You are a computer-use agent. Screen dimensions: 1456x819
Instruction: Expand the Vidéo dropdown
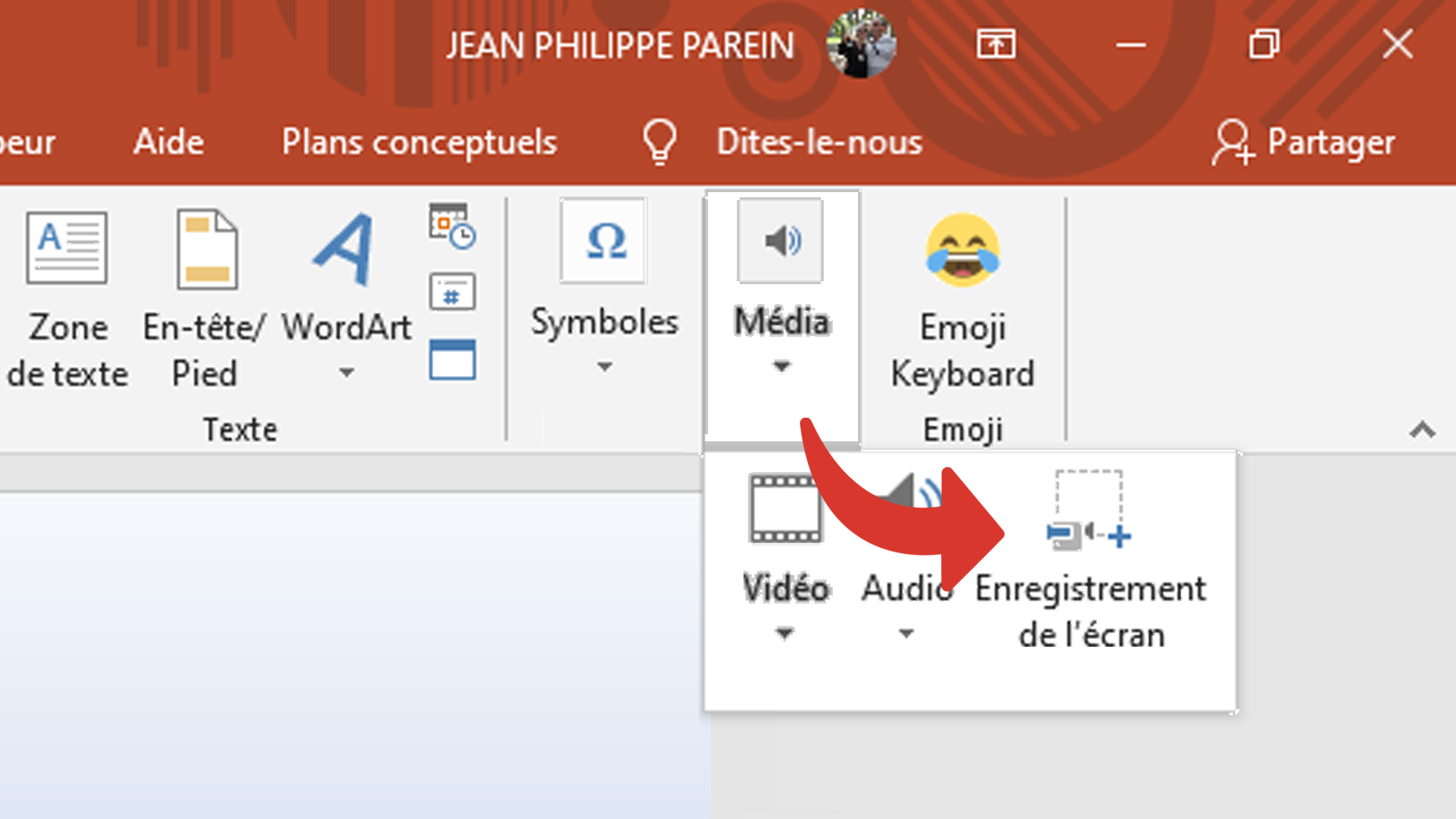[x=784, y=632]
